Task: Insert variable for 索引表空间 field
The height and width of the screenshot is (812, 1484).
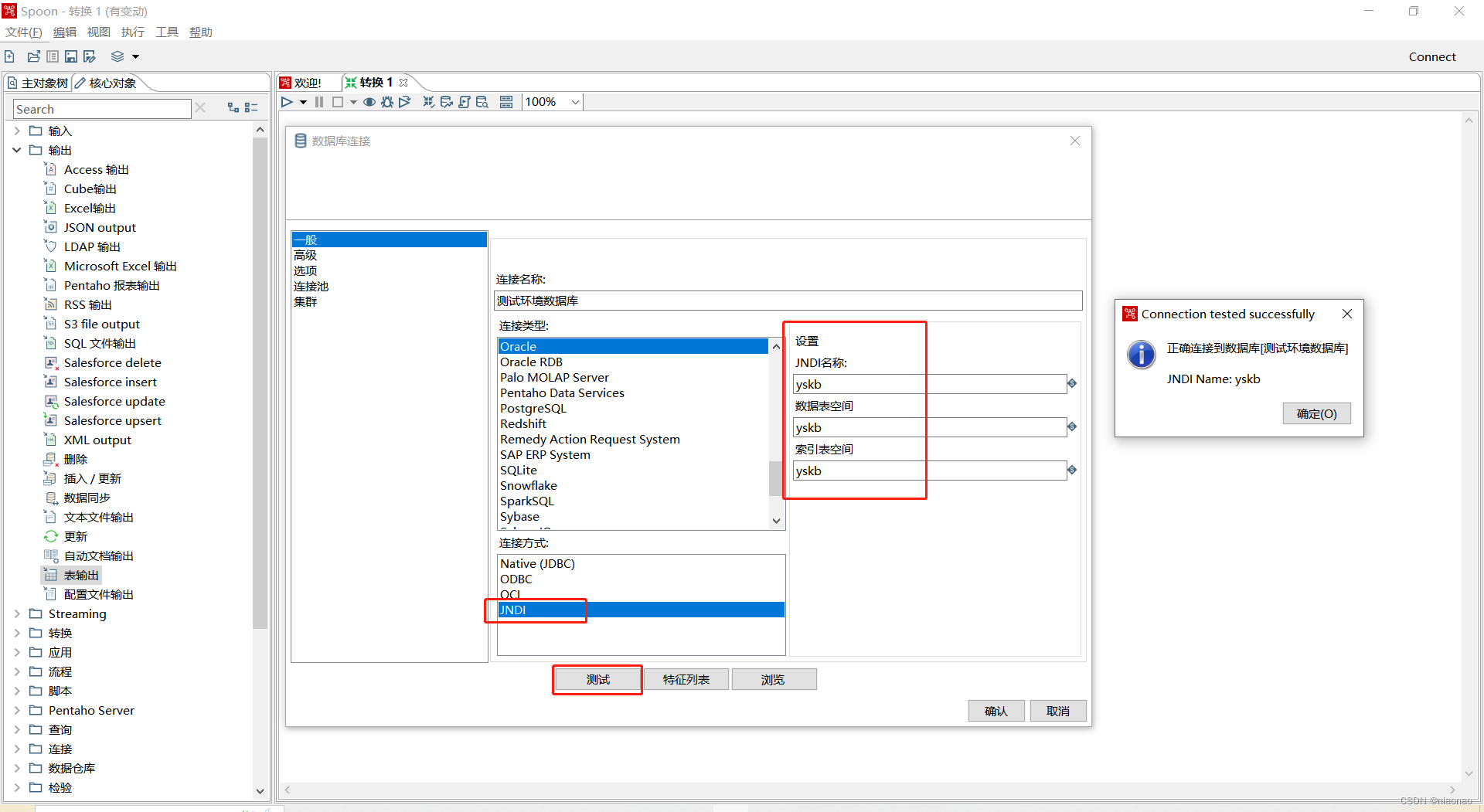Action: [x=1072, y=470]
